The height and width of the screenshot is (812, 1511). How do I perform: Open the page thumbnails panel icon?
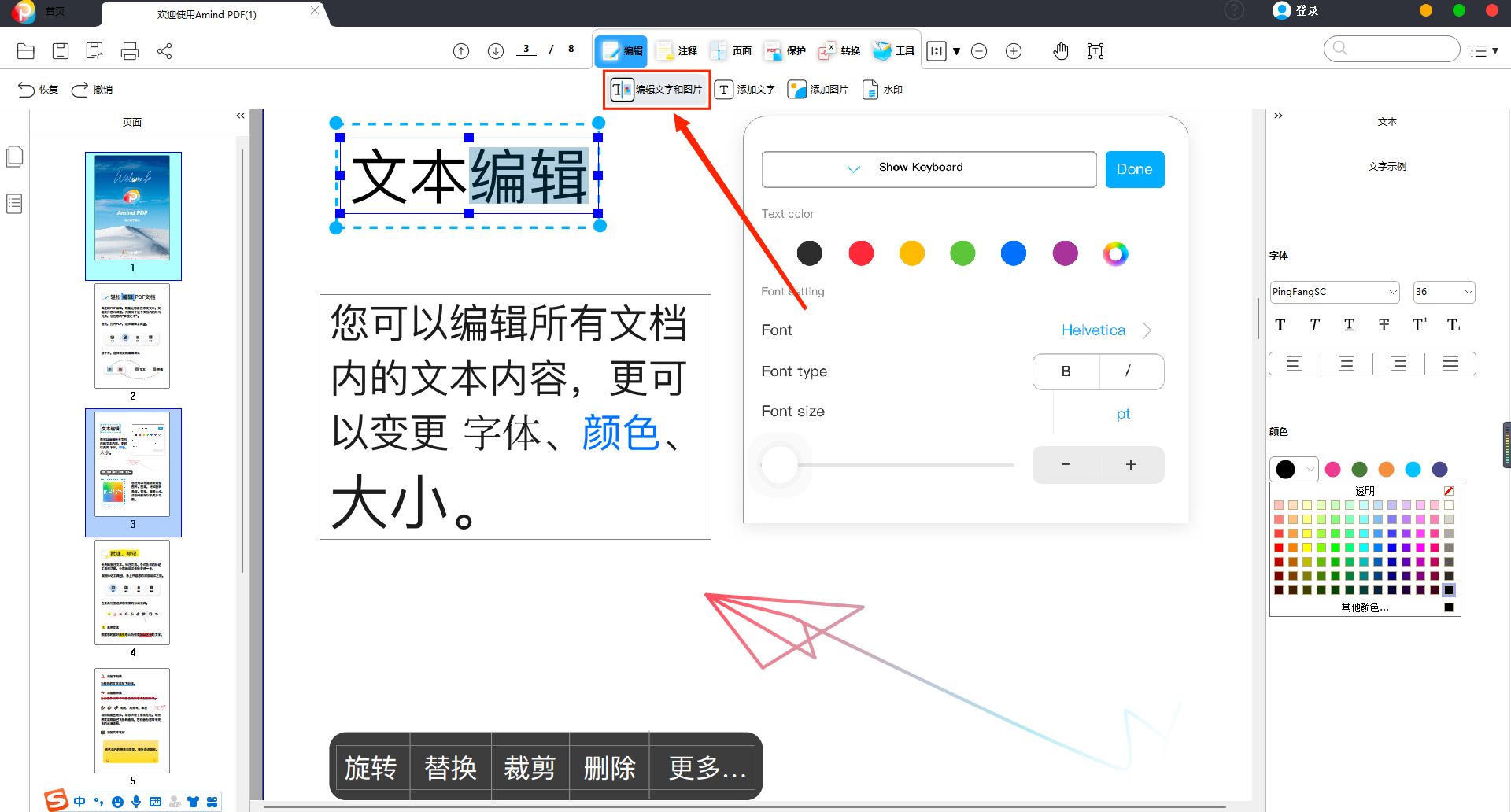(x=14, y=156)
